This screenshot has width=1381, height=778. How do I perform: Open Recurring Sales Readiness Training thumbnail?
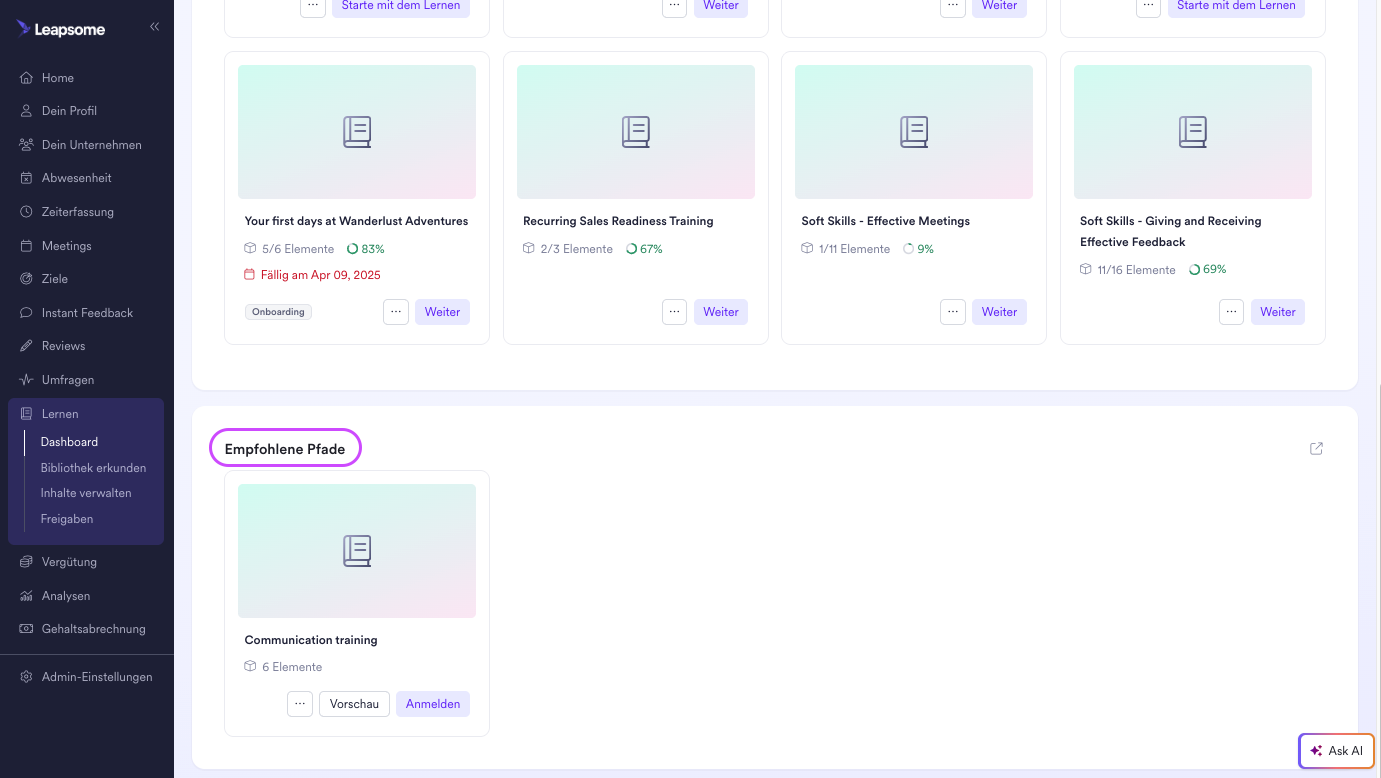[x=636, y=132]
